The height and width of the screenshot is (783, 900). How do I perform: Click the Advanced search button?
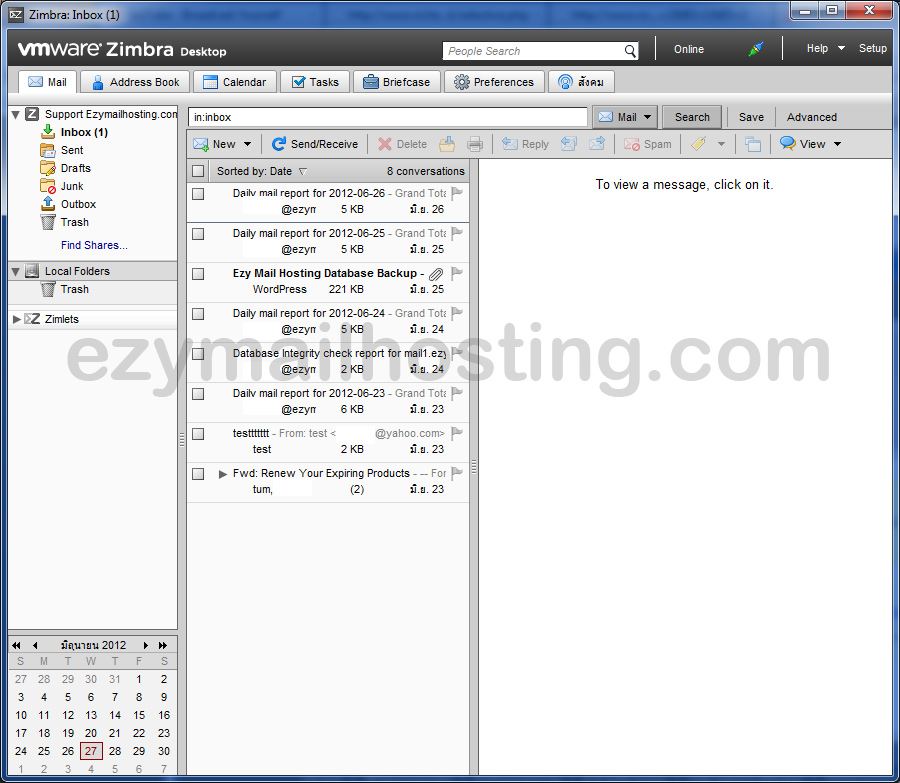(x=812, y=117)
